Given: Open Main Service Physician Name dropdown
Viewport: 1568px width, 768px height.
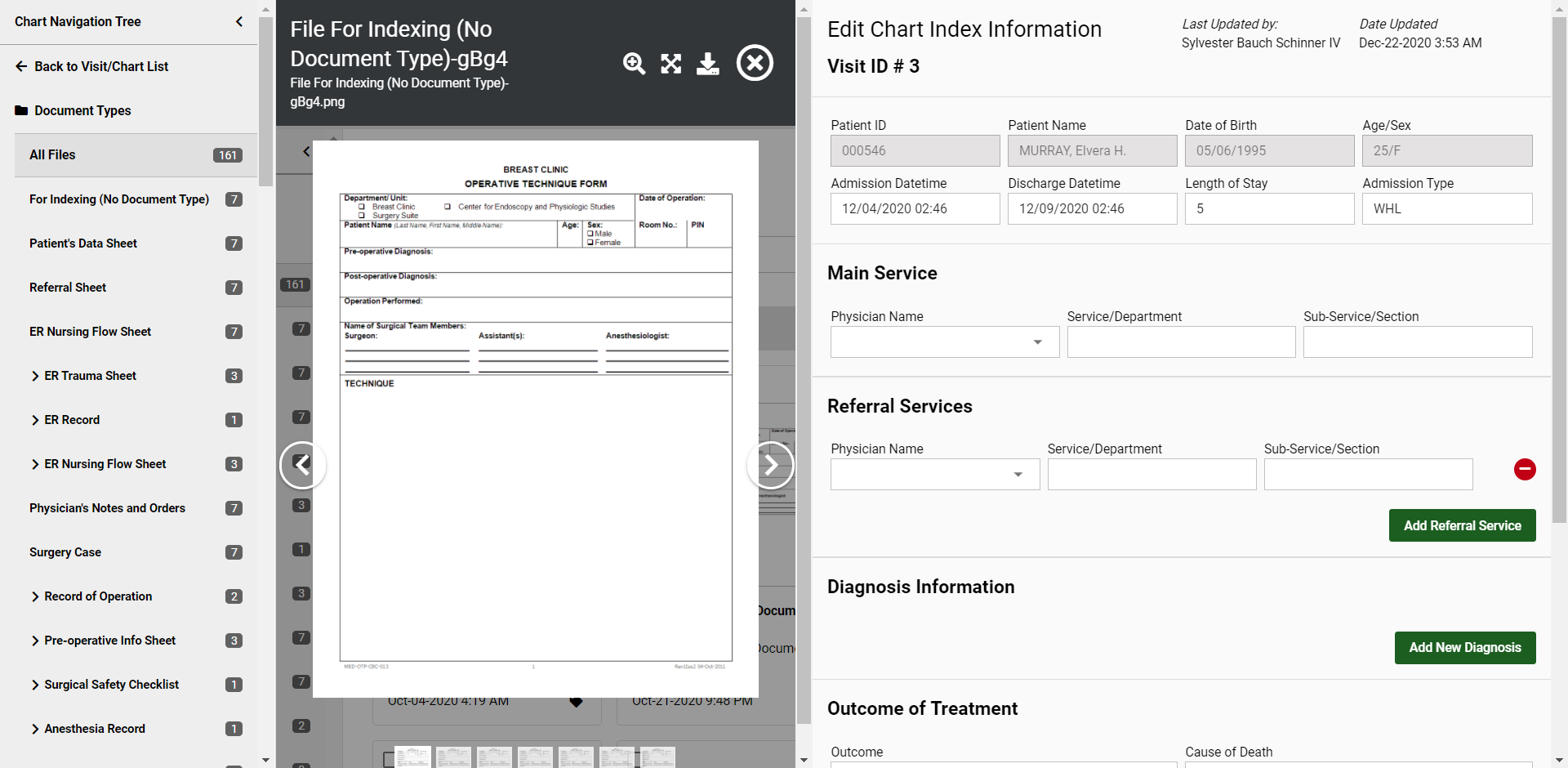Looking at the screenshot, I should (945, 342).
